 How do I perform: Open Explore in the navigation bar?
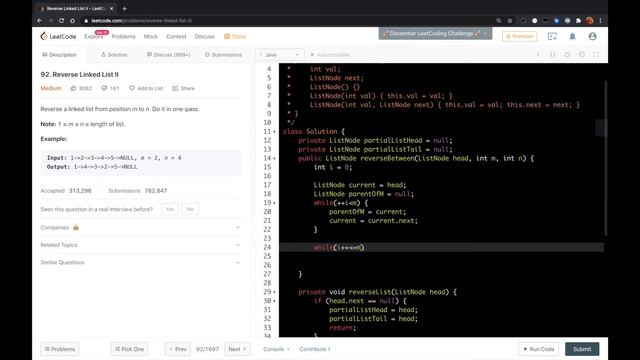93,36
